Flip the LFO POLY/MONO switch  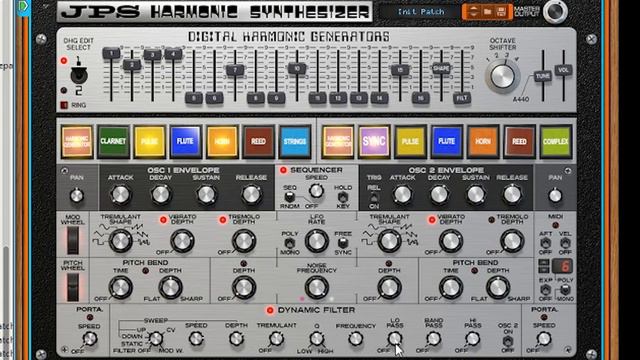290,243
